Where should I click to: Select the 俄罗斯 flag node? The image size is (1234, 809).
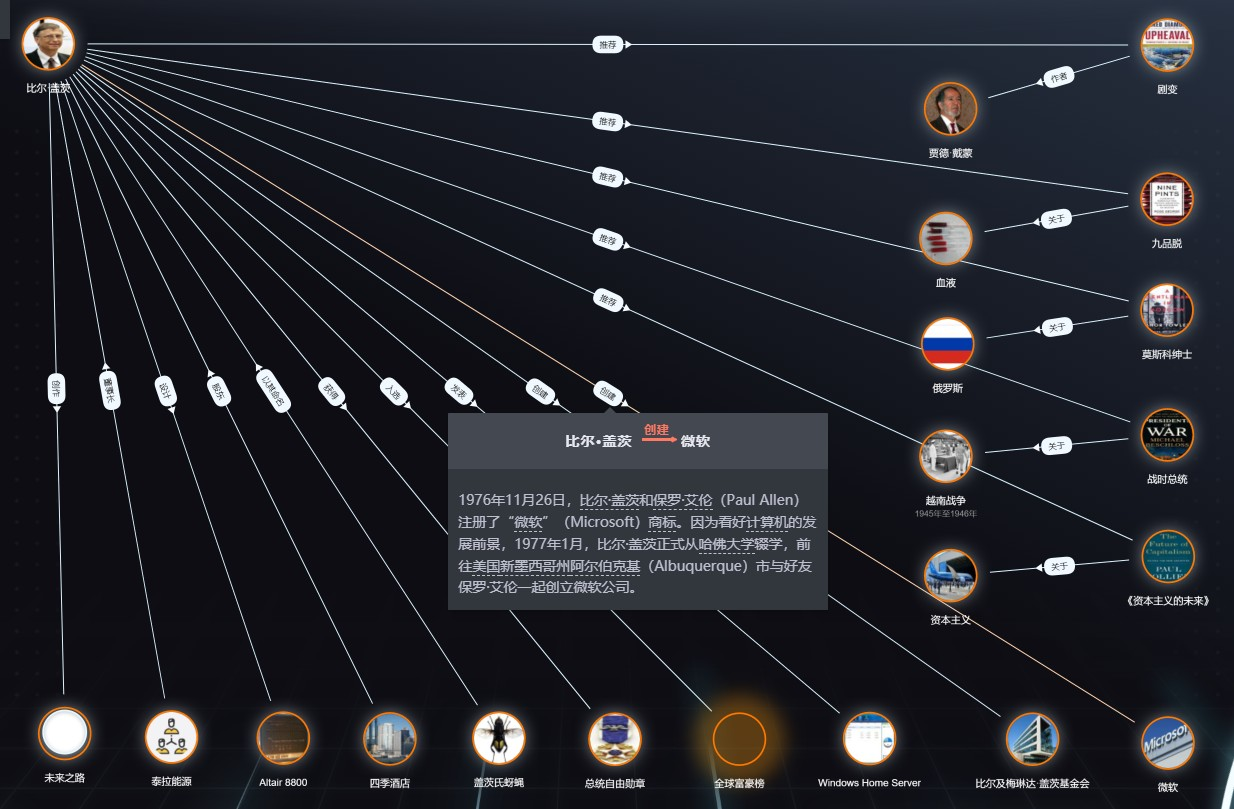coord(947,344)
